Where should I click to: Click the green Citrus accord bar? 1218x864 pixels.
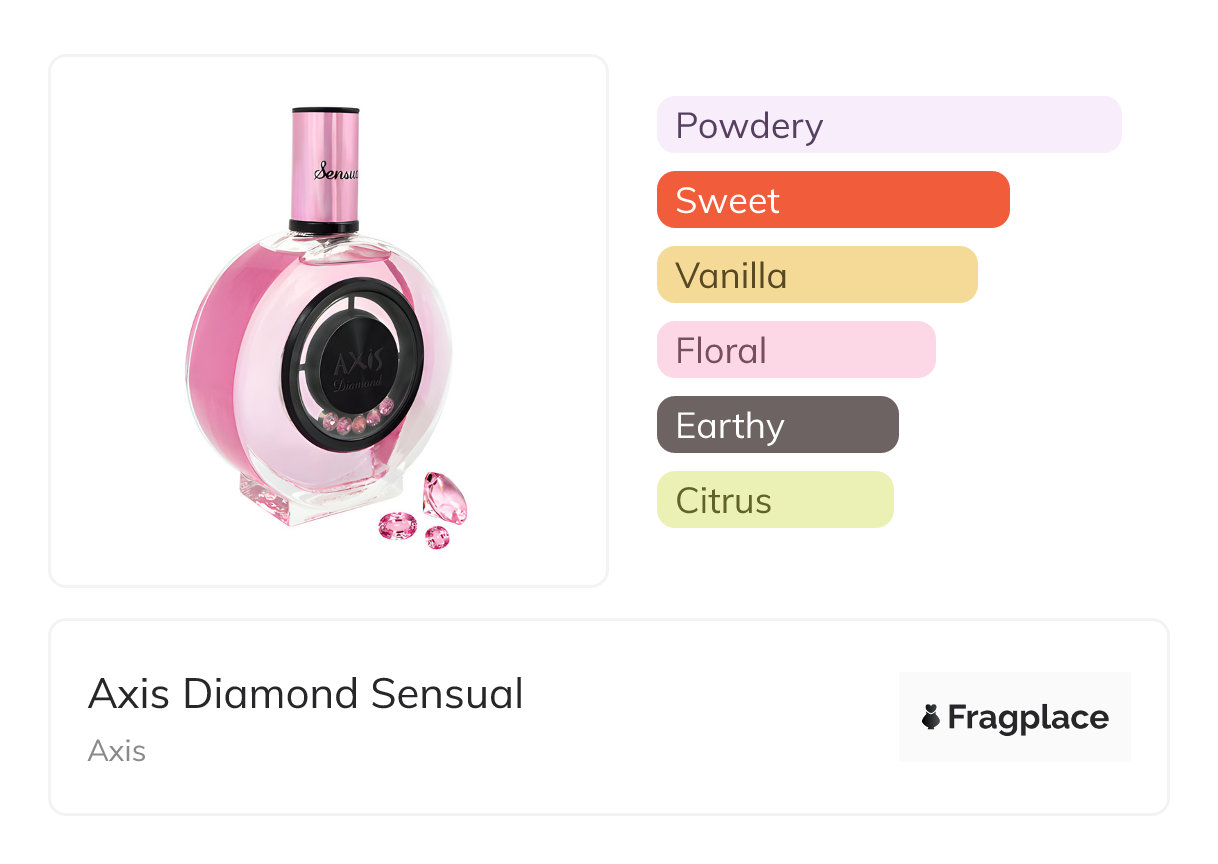point(774,500)
